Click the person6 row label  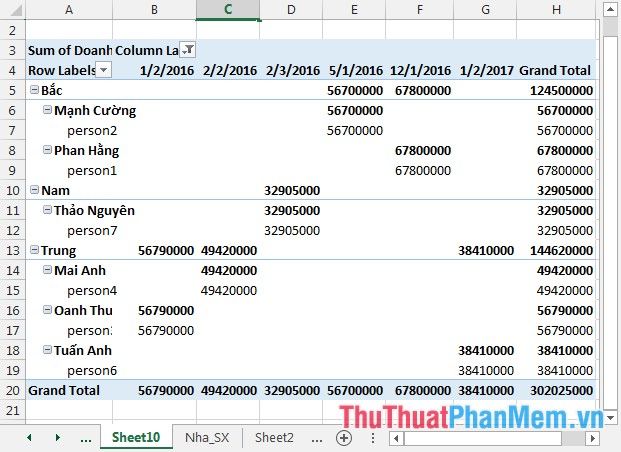92,370
